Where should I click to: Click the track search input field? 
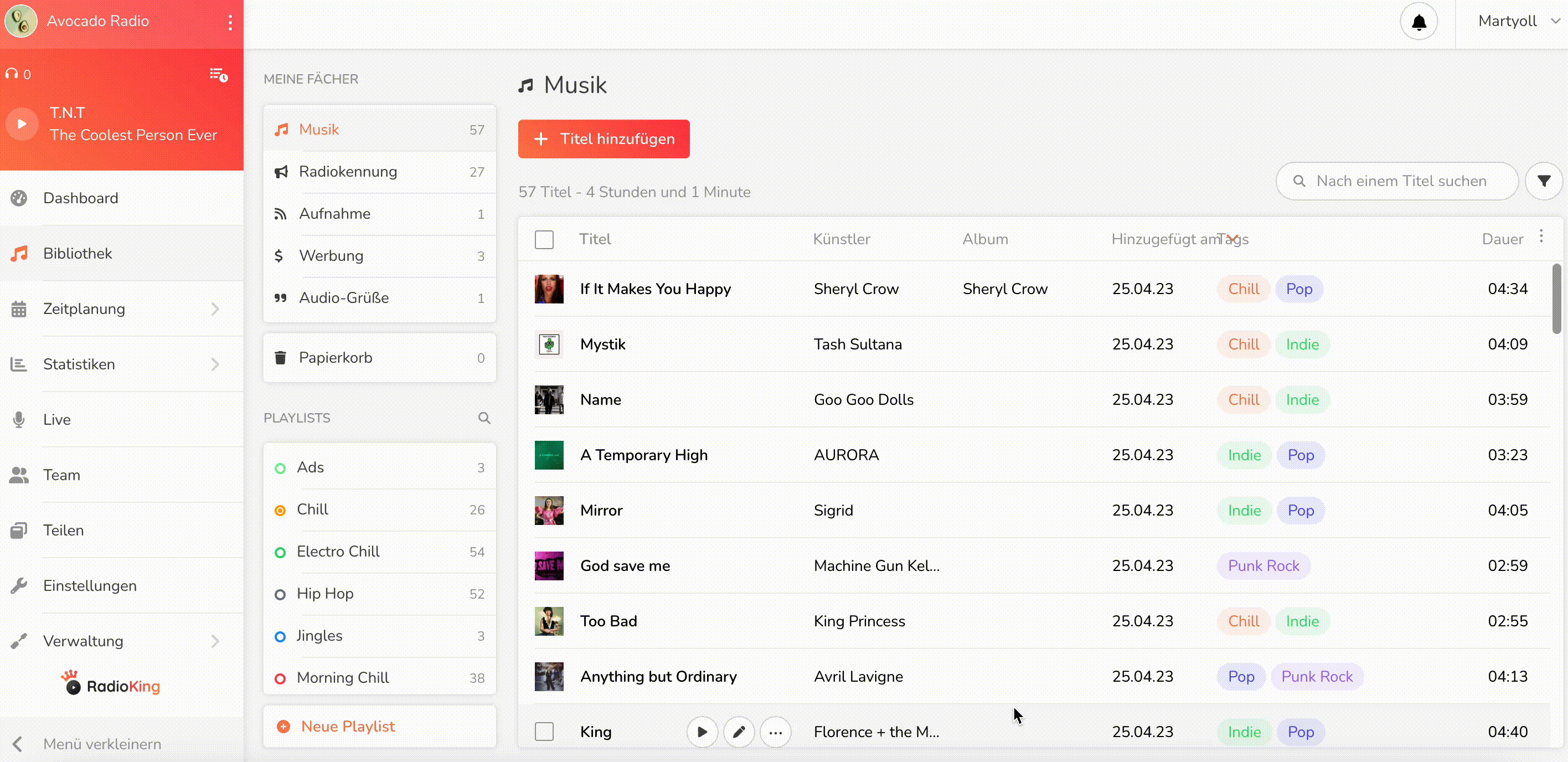[1397, 182]
